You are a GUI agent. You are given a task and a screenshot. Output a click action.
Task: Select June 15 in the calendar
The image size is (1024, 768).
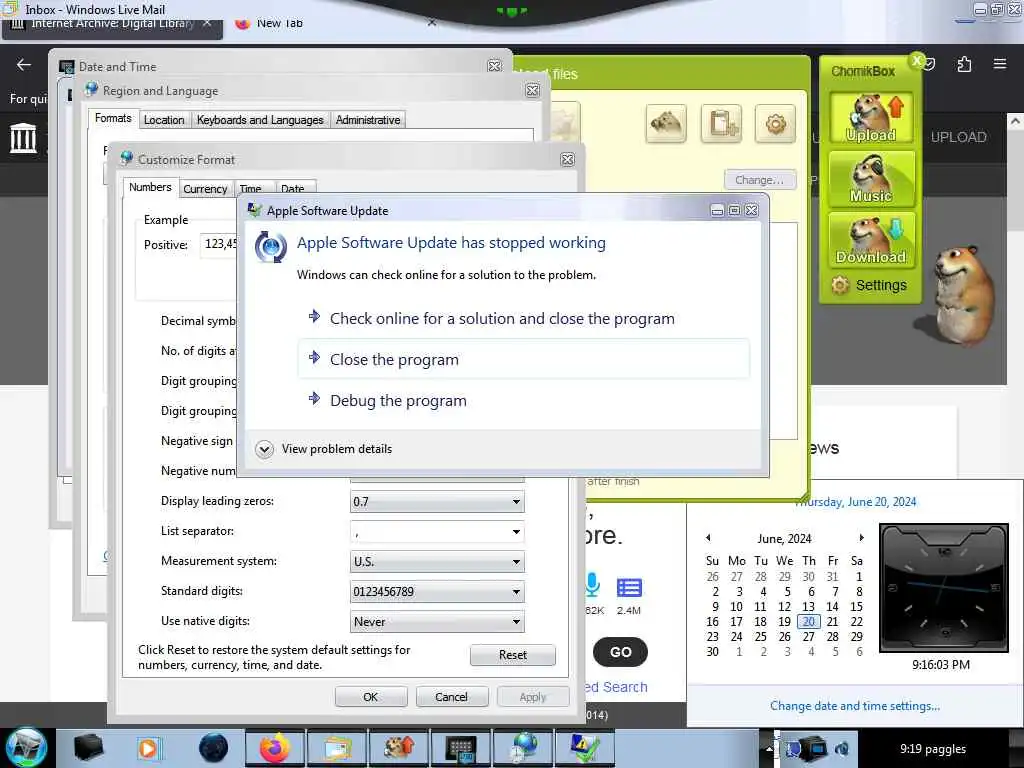856,607
